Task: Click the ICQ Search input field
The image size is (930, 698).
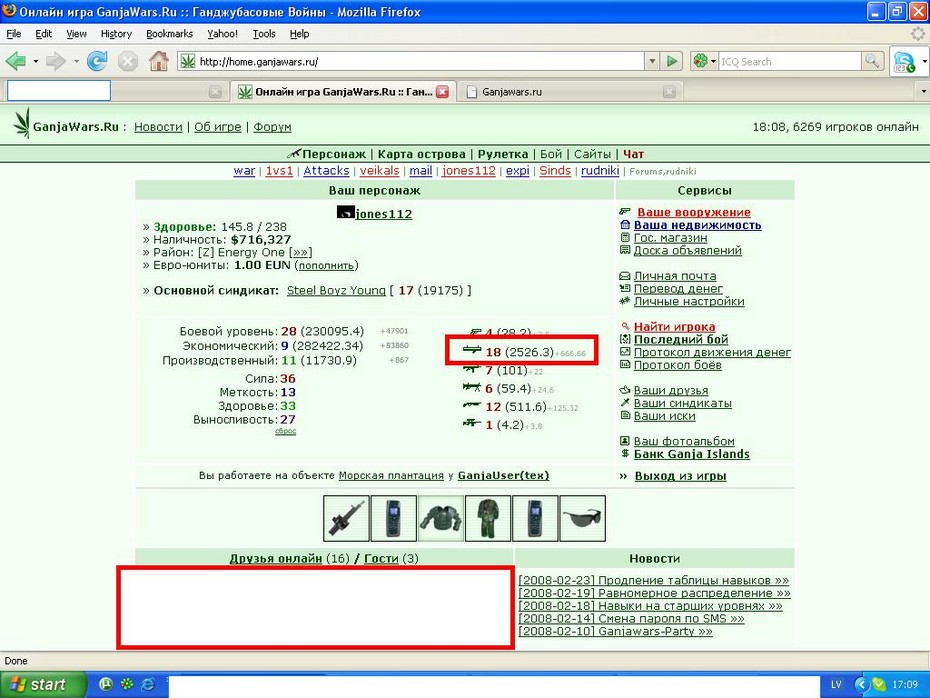Action: point(789,61)
